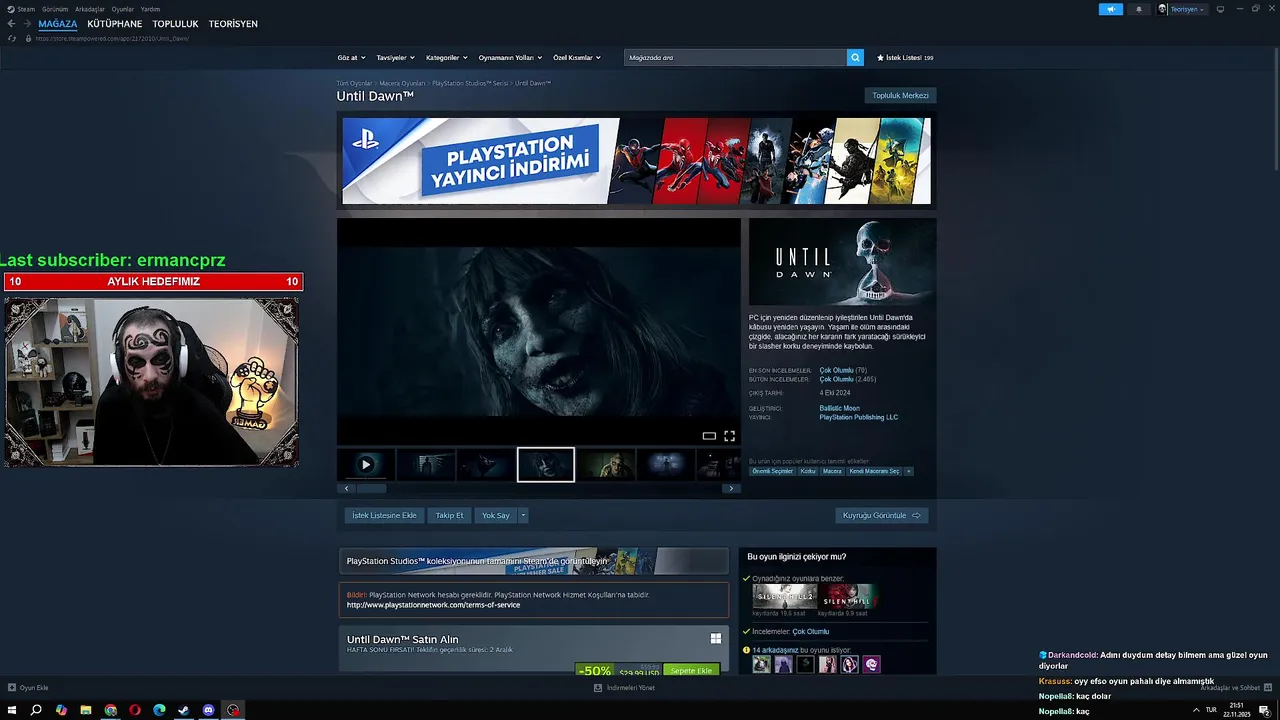1280x720 pixels.
Task: Open the Steam notifications bell
Action: click(x=1138, y=9)
